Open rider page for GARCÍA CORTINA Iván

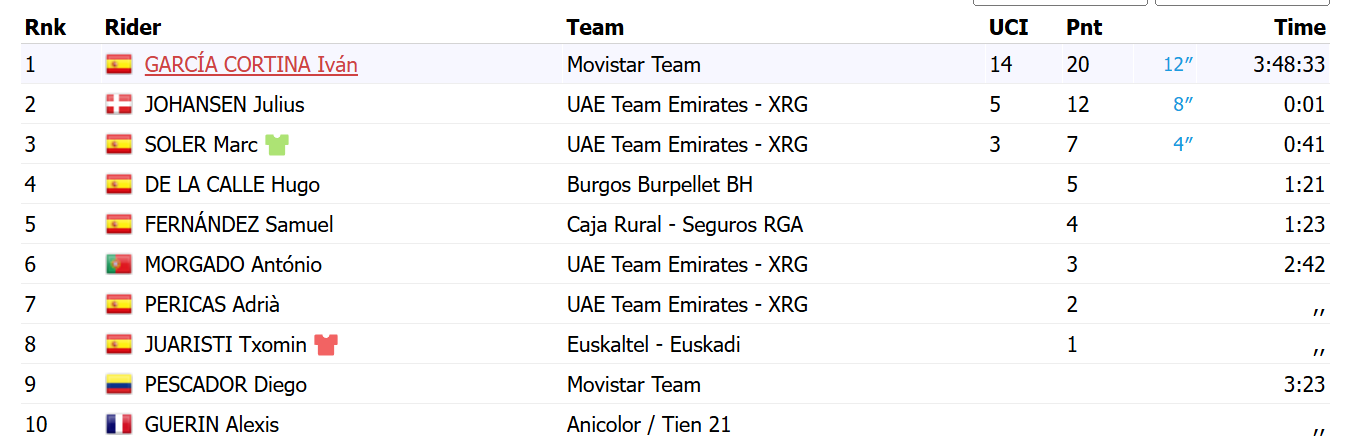coord(251,65)
